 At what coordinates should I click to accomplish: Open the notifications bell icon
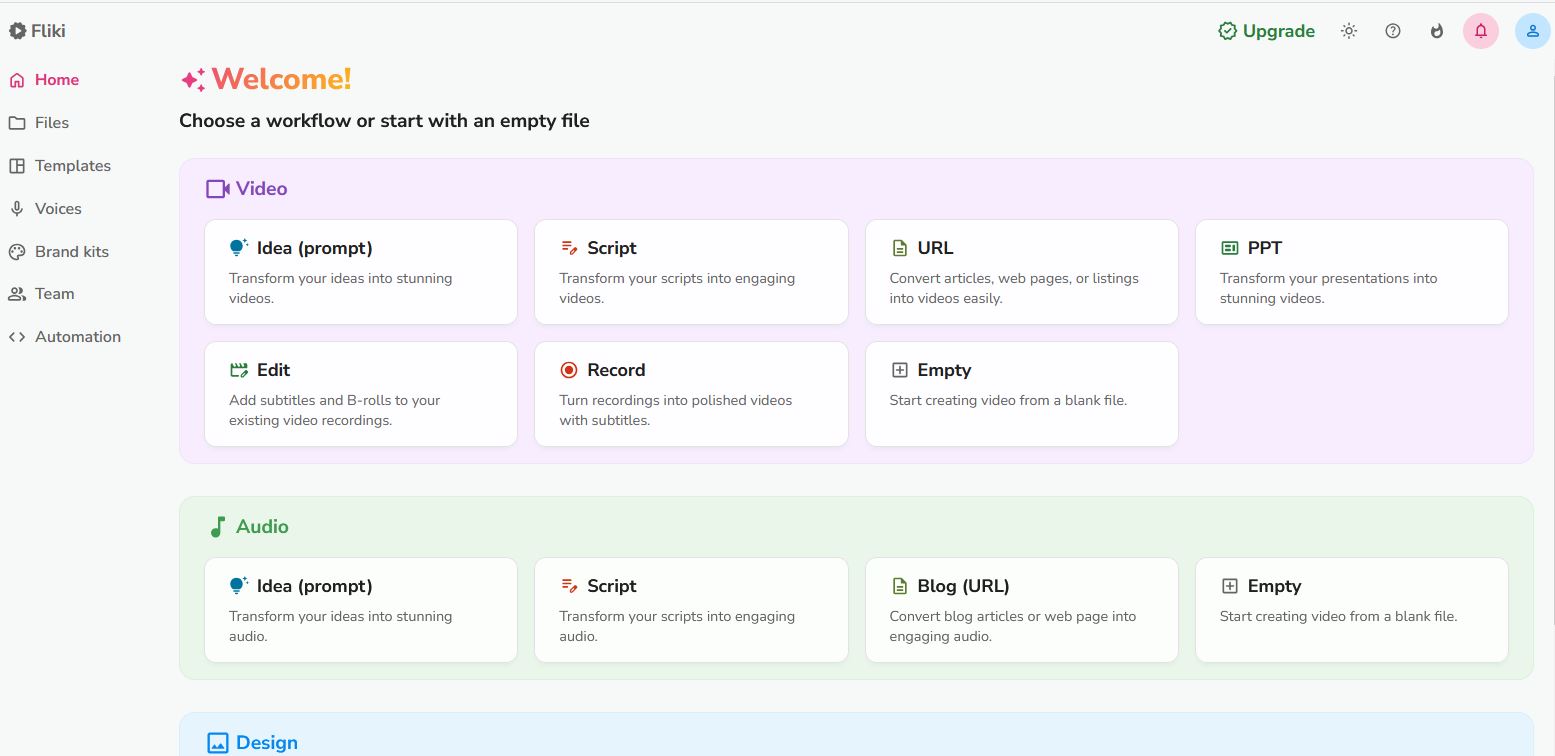click(1481, 31)
